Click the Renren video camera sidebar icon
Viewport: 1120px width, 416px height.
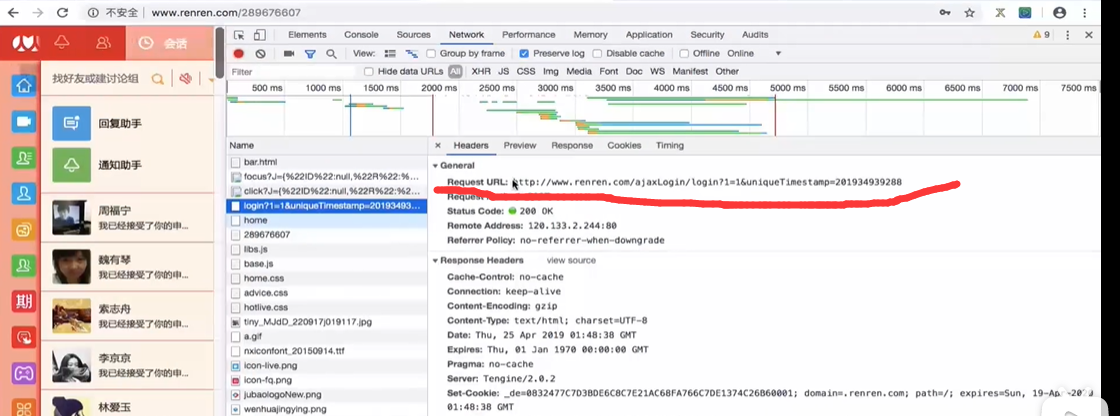coord(24,122)
